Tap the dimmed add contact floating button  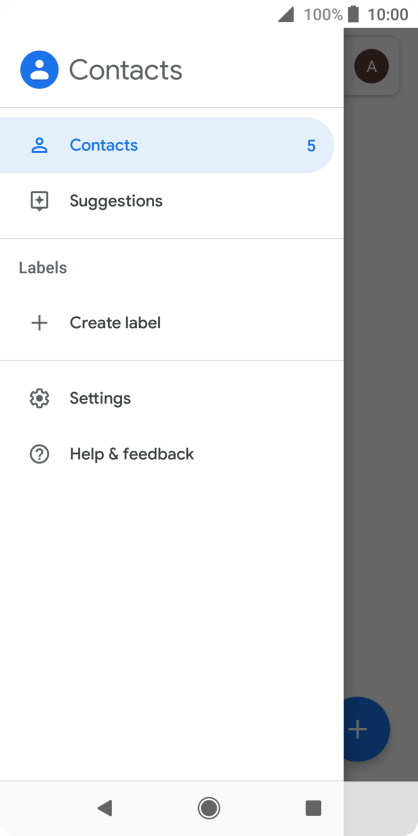pyautogui.click(x=367, y=729)
